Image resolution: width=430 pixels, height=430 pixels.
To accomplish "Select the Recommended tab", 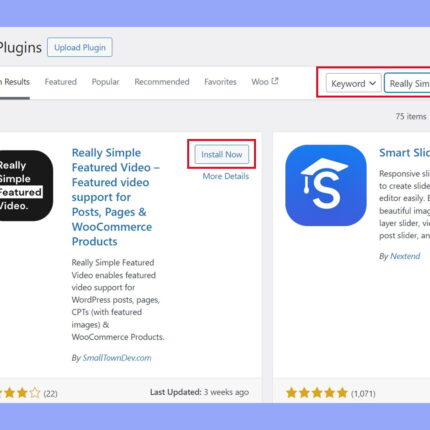I will (162, 82).
